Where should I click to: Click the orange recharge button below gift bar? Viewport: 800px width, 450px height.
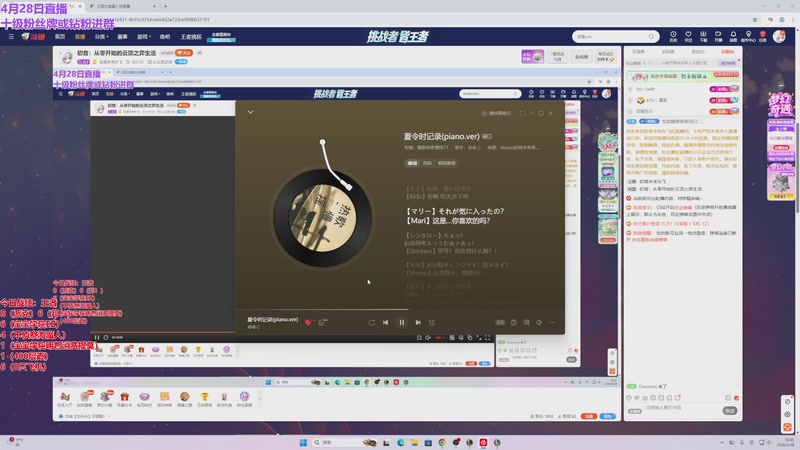click(x=589, y=416)
